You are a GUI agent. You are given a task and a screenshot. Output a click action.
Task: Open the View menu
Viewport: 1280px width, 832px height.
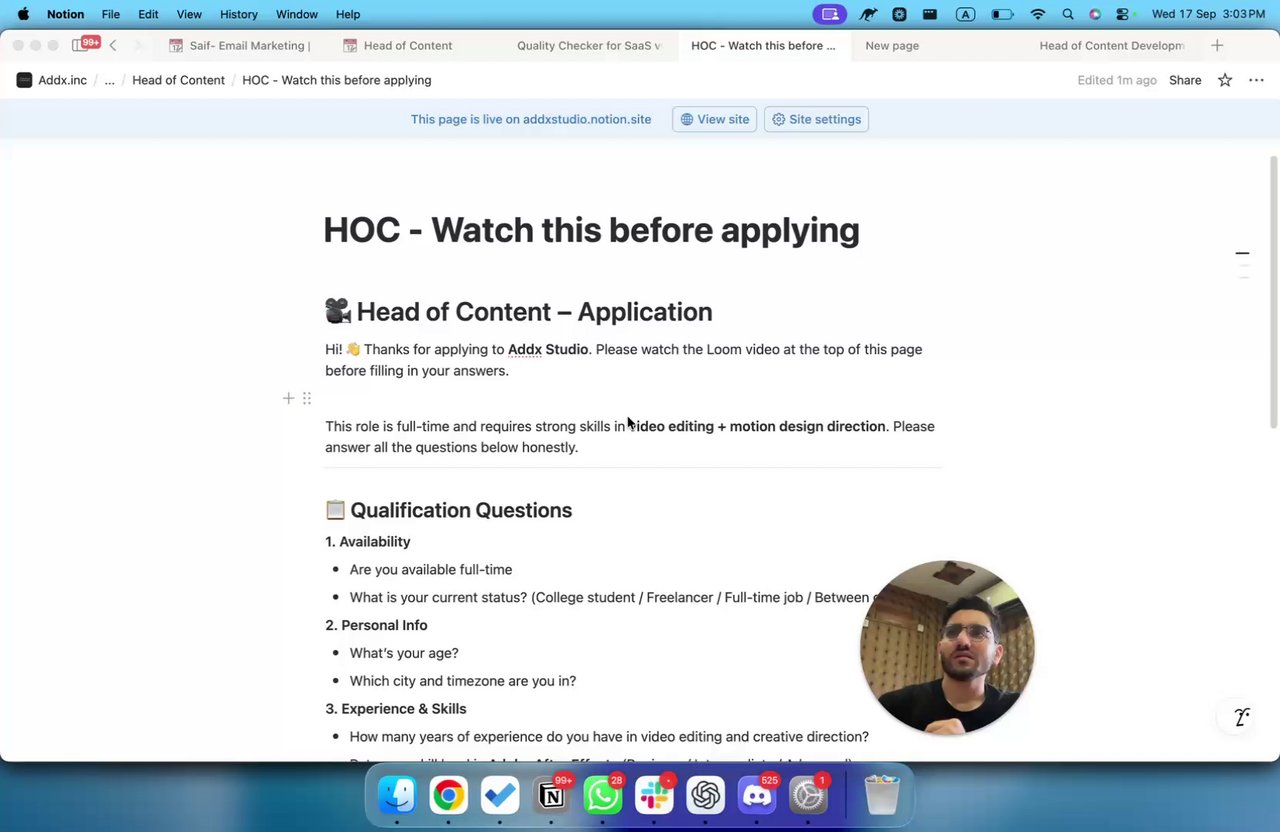click(189, 14)
